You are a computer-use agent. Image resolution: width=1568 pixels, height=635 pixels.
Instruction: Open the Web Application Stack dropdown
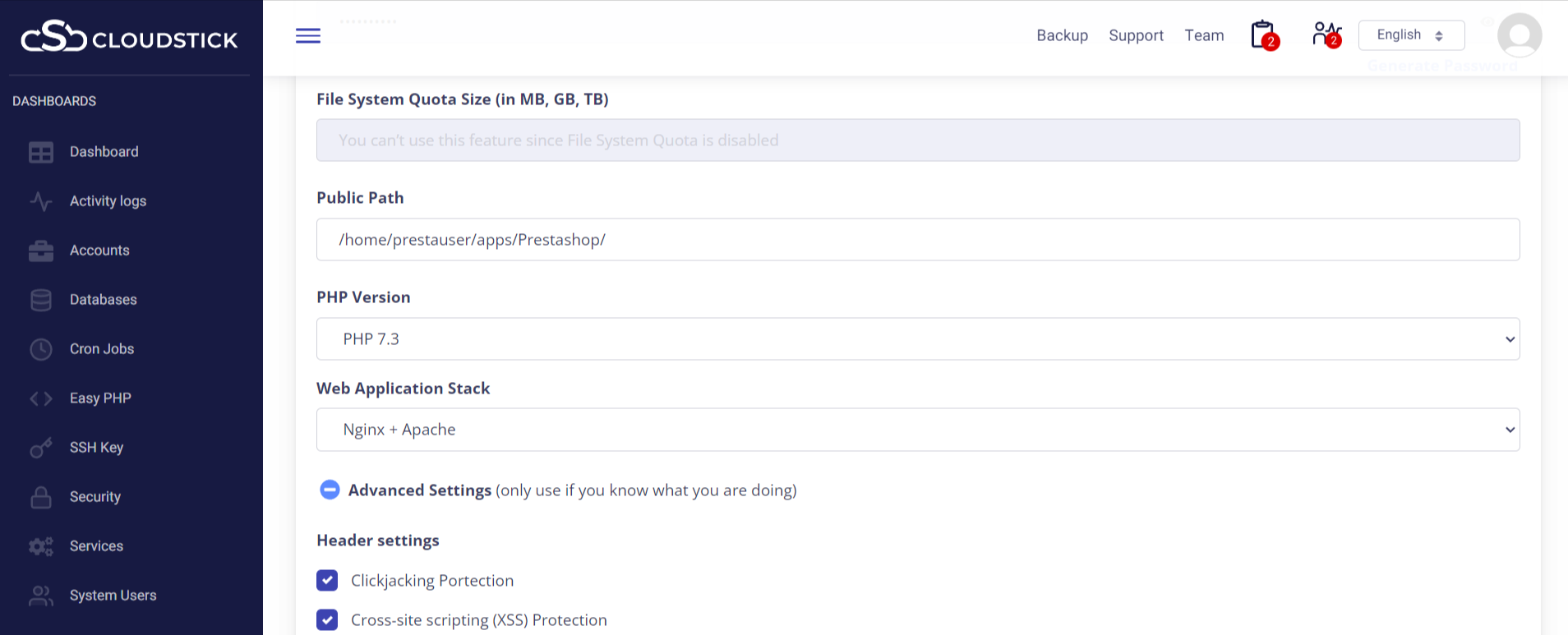(917, 430)
